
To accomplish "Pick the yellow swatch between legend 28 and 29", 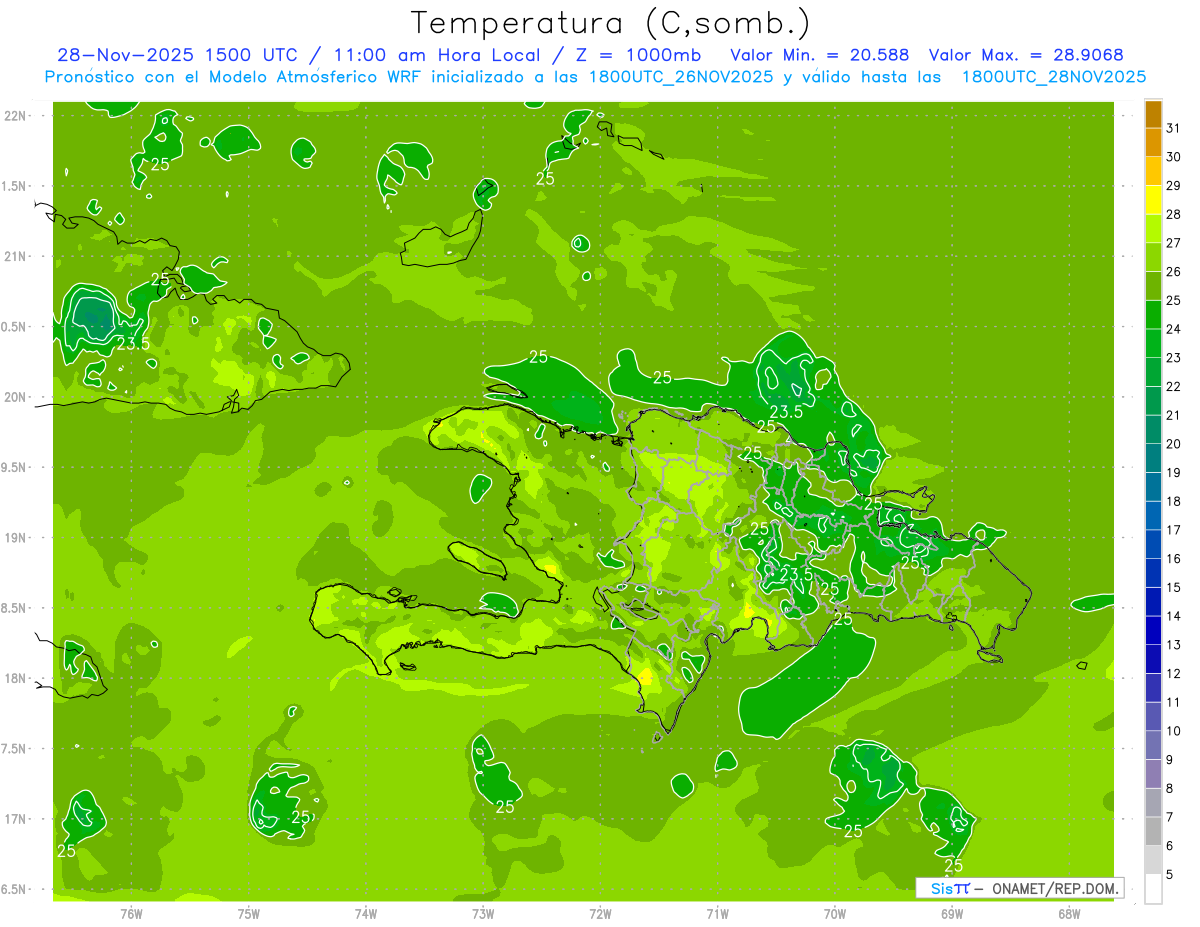I will click(x=1153, y=200).
